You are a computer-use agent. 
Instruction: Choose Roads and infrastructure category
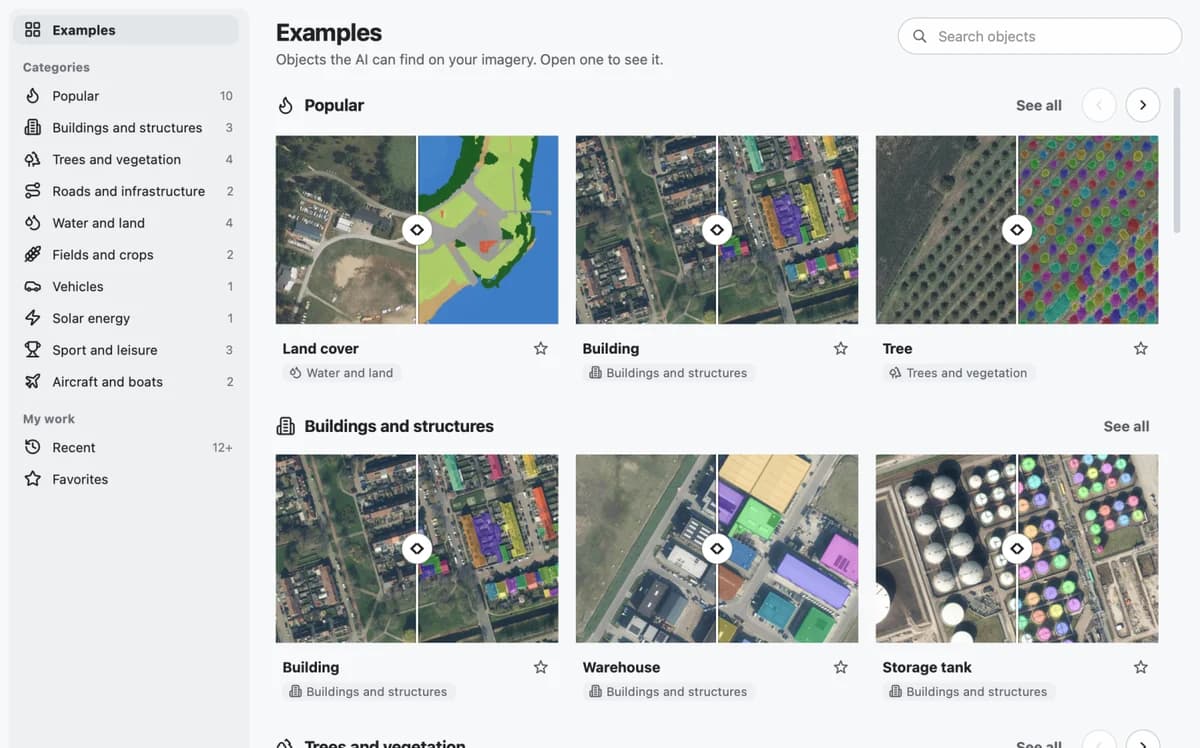point(125,191)
